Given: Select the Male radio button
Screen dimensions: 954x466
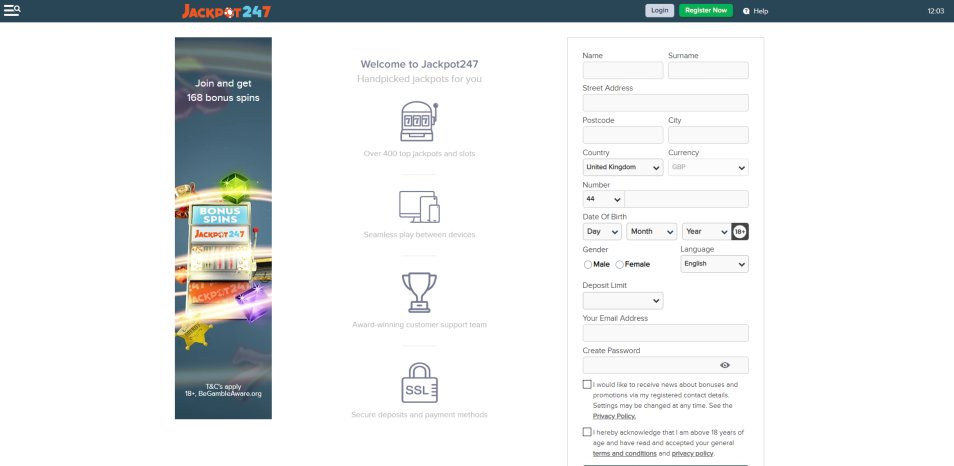Looking at the screenshot, I should pos(588,265).
